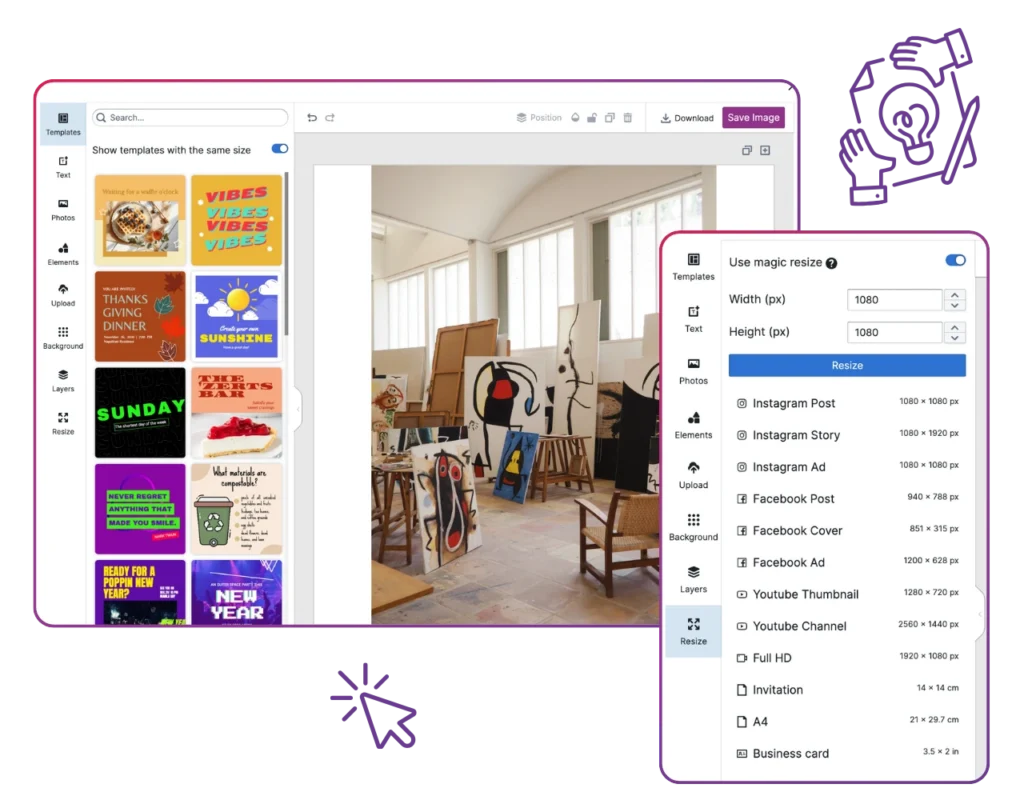This screenshot has width=1024, height=800.
Task: Decrease Height value with down arrow
Action: (955, 338)
